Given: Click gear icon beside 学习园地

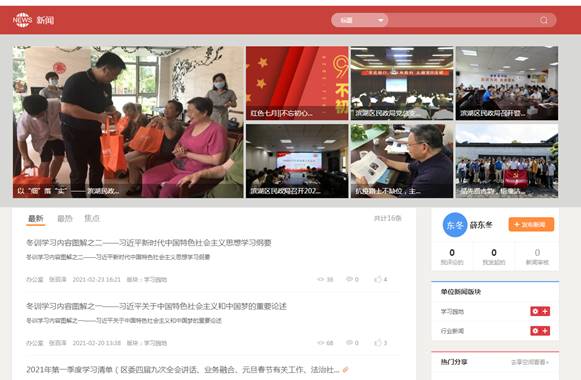Looking at the screenshot, I should 535,311.
